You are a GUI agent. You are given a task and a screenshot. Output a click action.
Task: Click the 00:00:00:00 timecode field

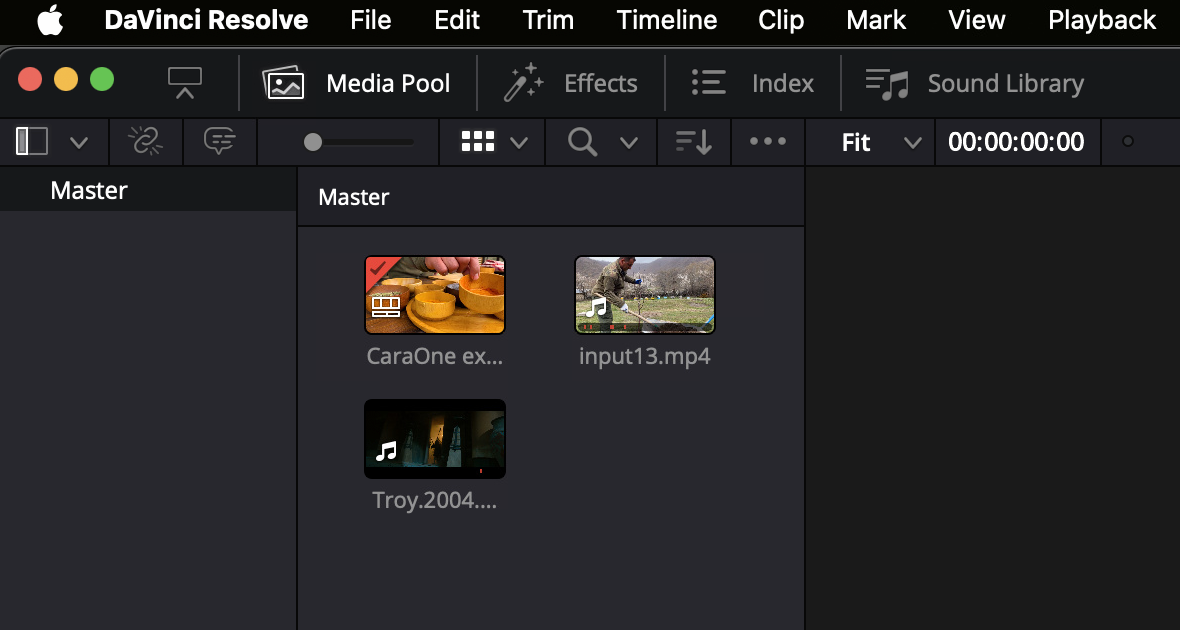tap(1016, 142)
